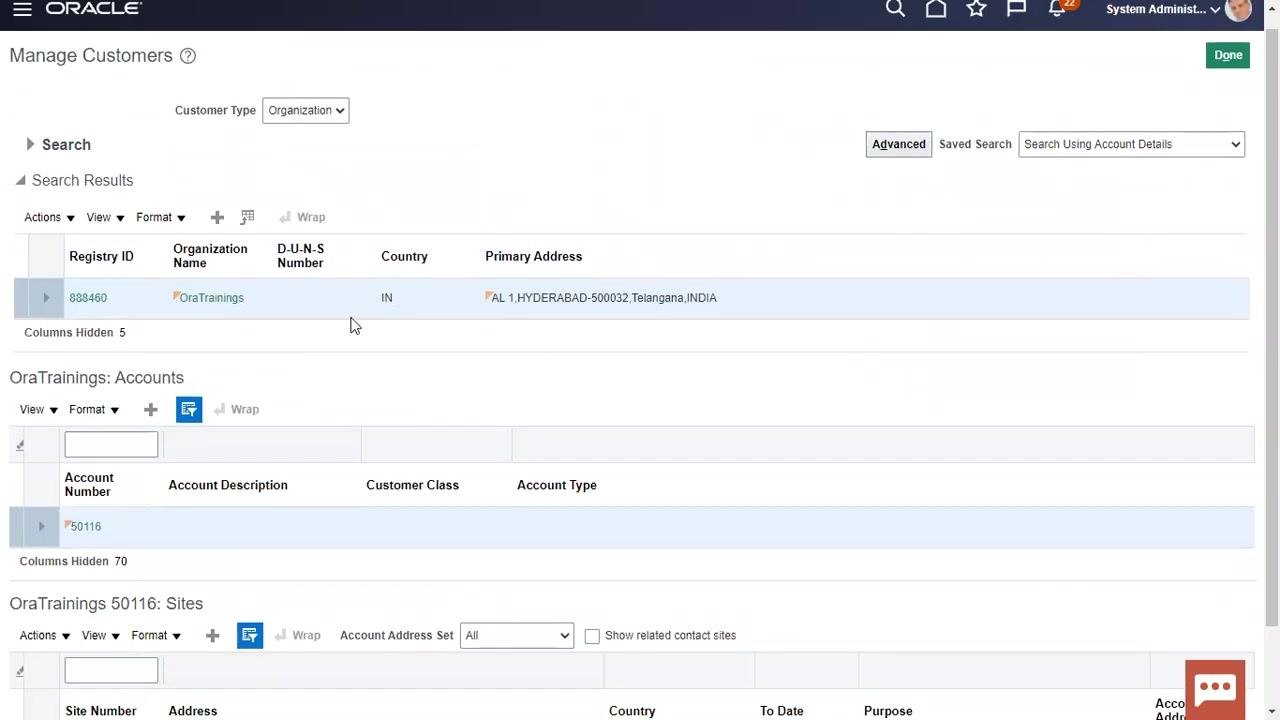Toggle Query By Example in Accounts toolbar
This screenshot has height=720, width=1280.
[x=189, y=409]
